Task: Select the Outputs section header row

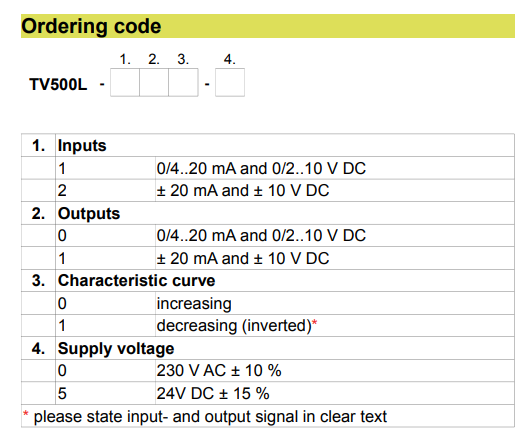Action: coord(268,213)
